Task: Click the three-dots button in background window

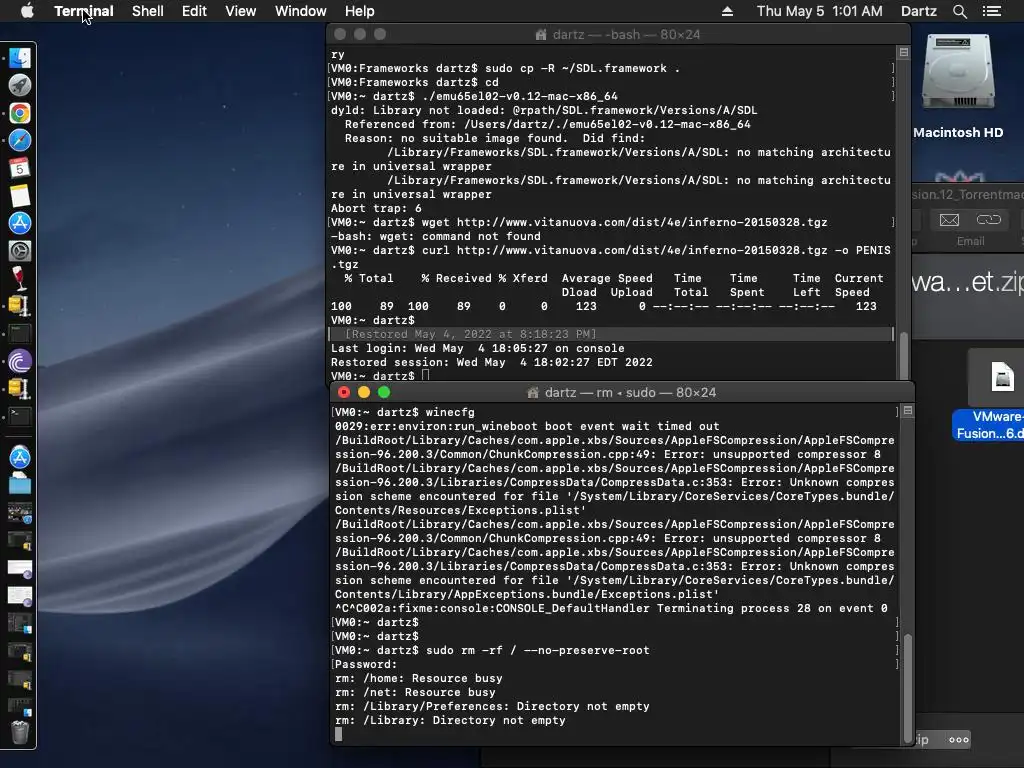Action: [x=959, y=740]
